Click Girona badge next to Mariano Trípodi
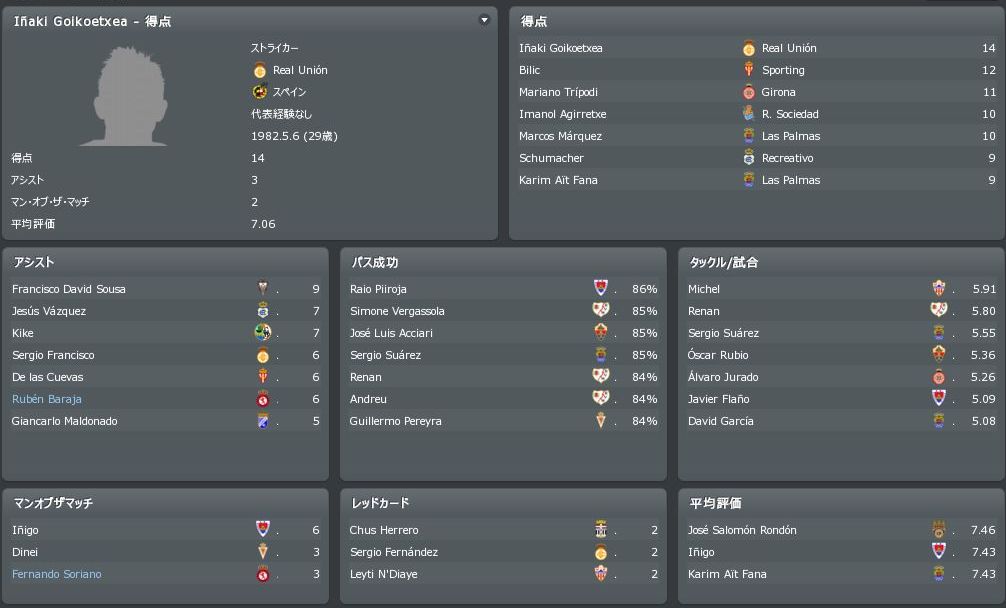Viewport: 1006px width, 608px height. click(748, 92)
